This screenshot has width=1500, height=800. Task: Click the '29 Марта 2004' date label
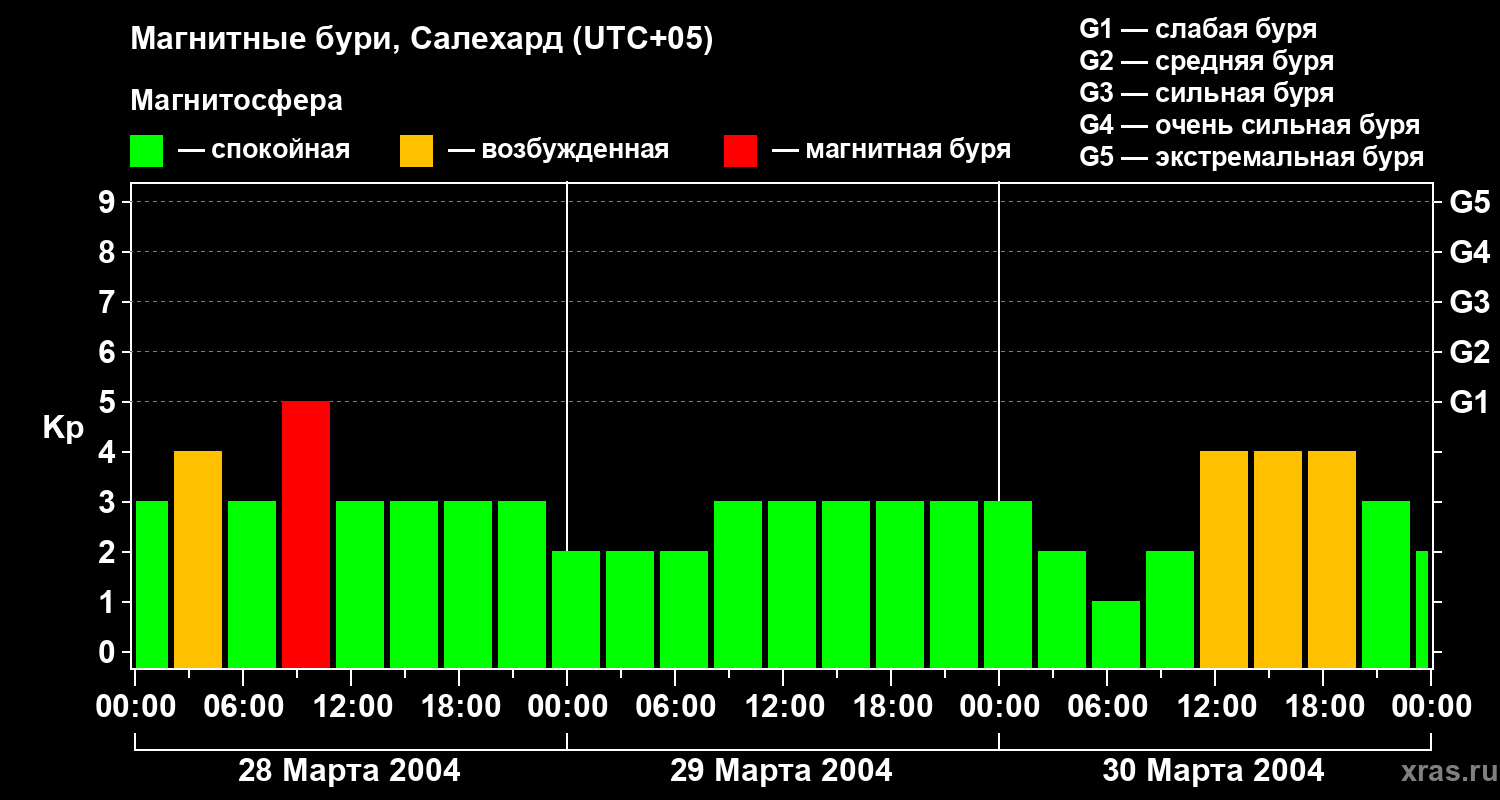781,771
